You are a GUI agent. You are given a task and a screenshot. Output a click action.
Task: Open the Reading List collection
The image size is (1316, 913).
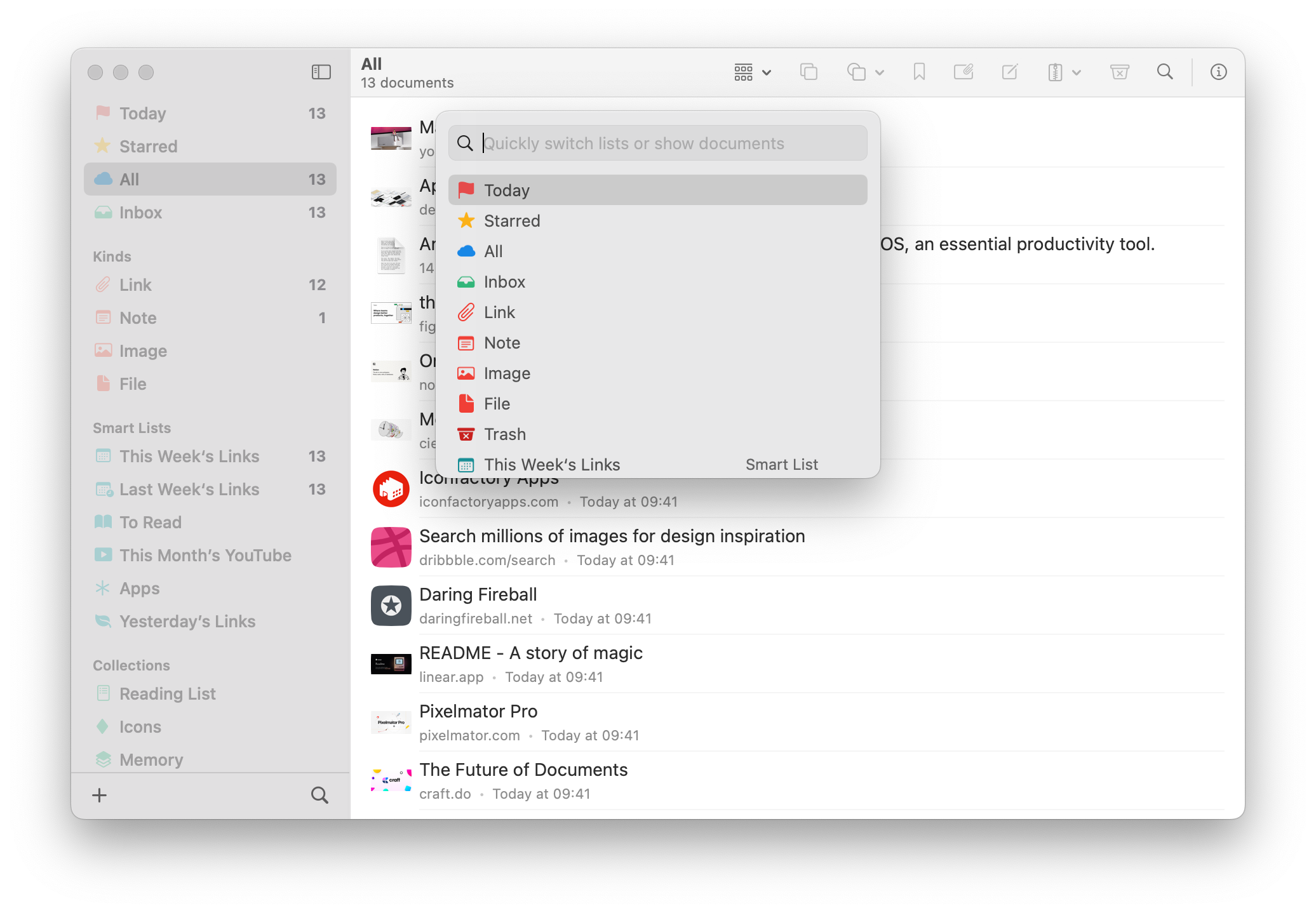click(168, 694)
